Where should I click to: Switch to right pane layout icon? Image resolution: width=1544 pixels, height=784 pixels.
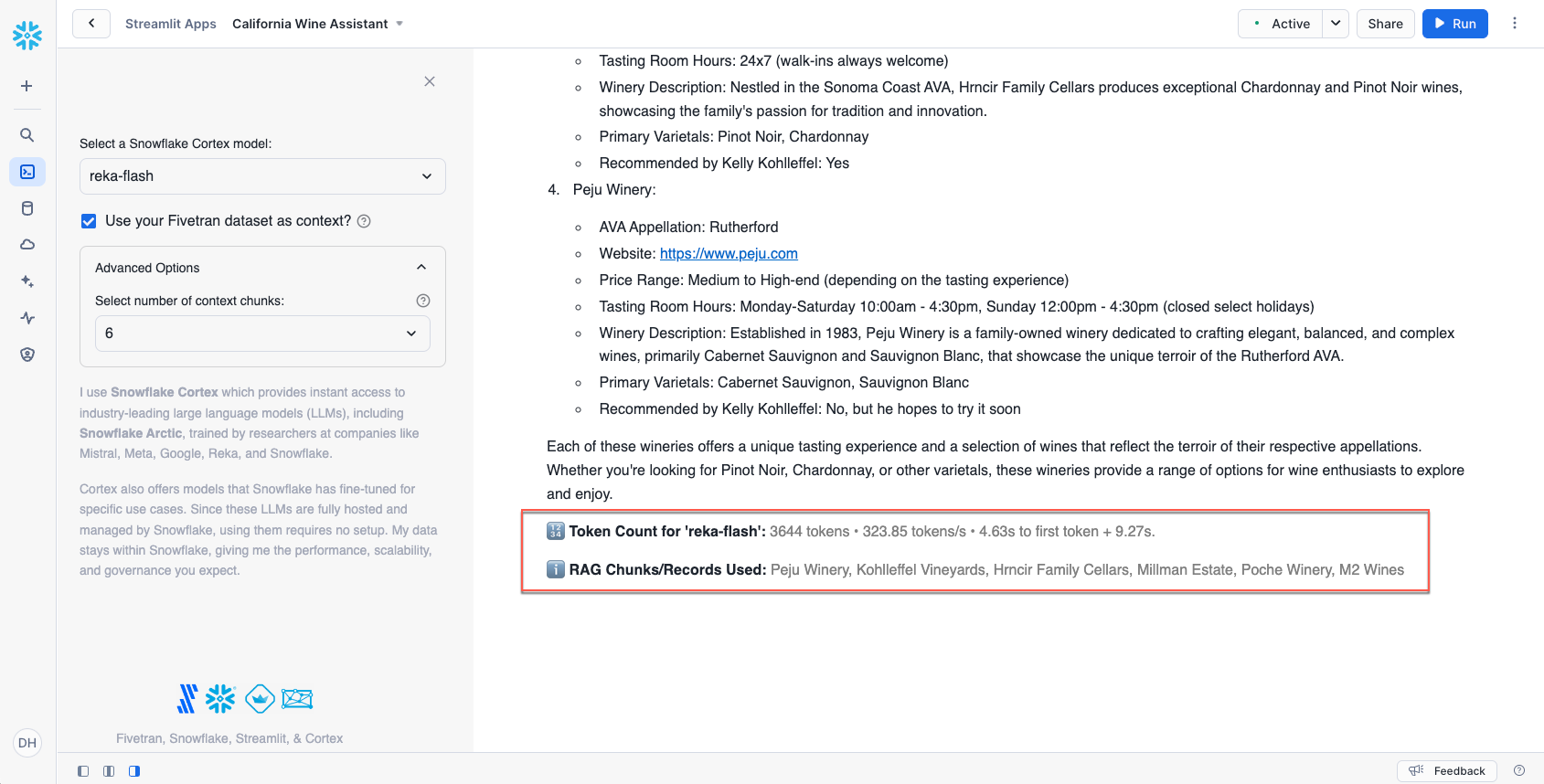pos(134,771)
